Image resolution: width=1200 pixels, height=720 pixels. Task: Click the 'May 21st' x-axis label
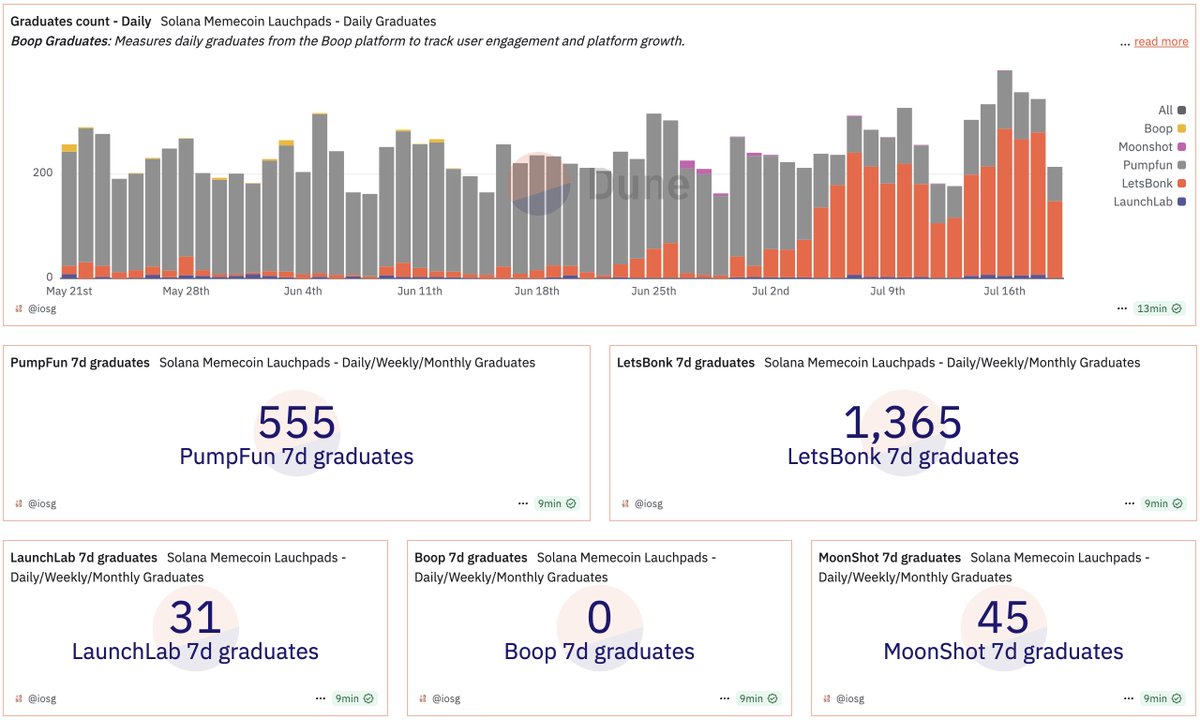pyautogui.click(x=69, y=291)
